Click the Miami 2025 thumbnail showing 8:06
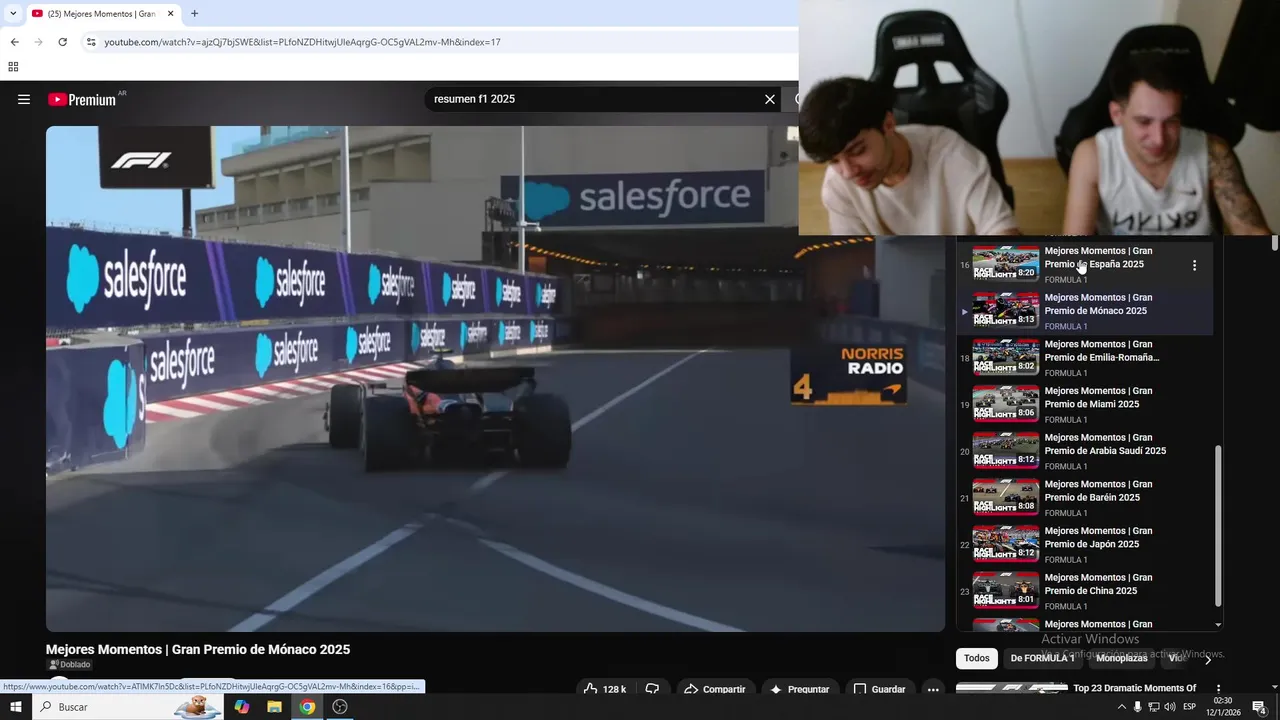 coord(1006,404)
